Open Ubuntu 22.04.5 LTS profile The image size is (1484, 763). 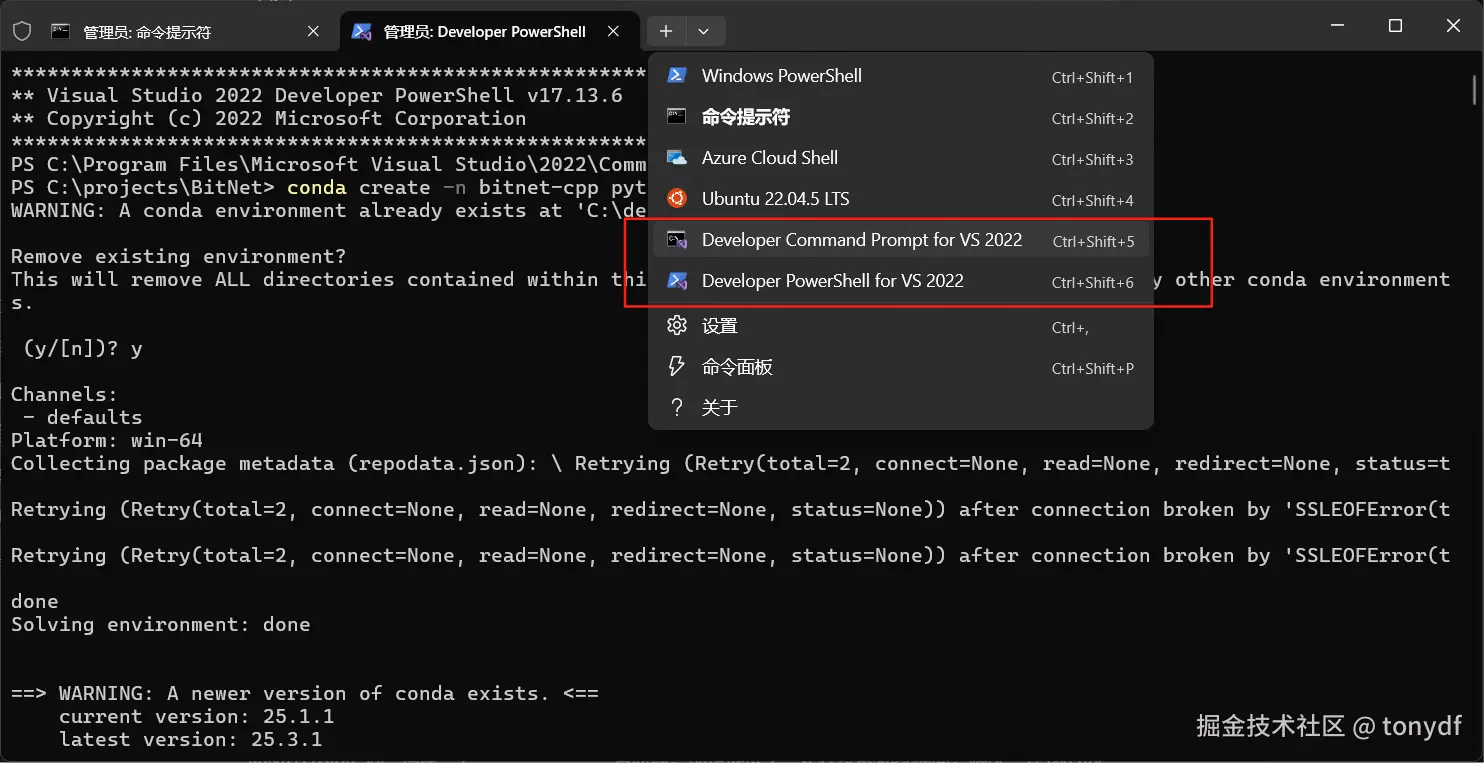point(900,199)
